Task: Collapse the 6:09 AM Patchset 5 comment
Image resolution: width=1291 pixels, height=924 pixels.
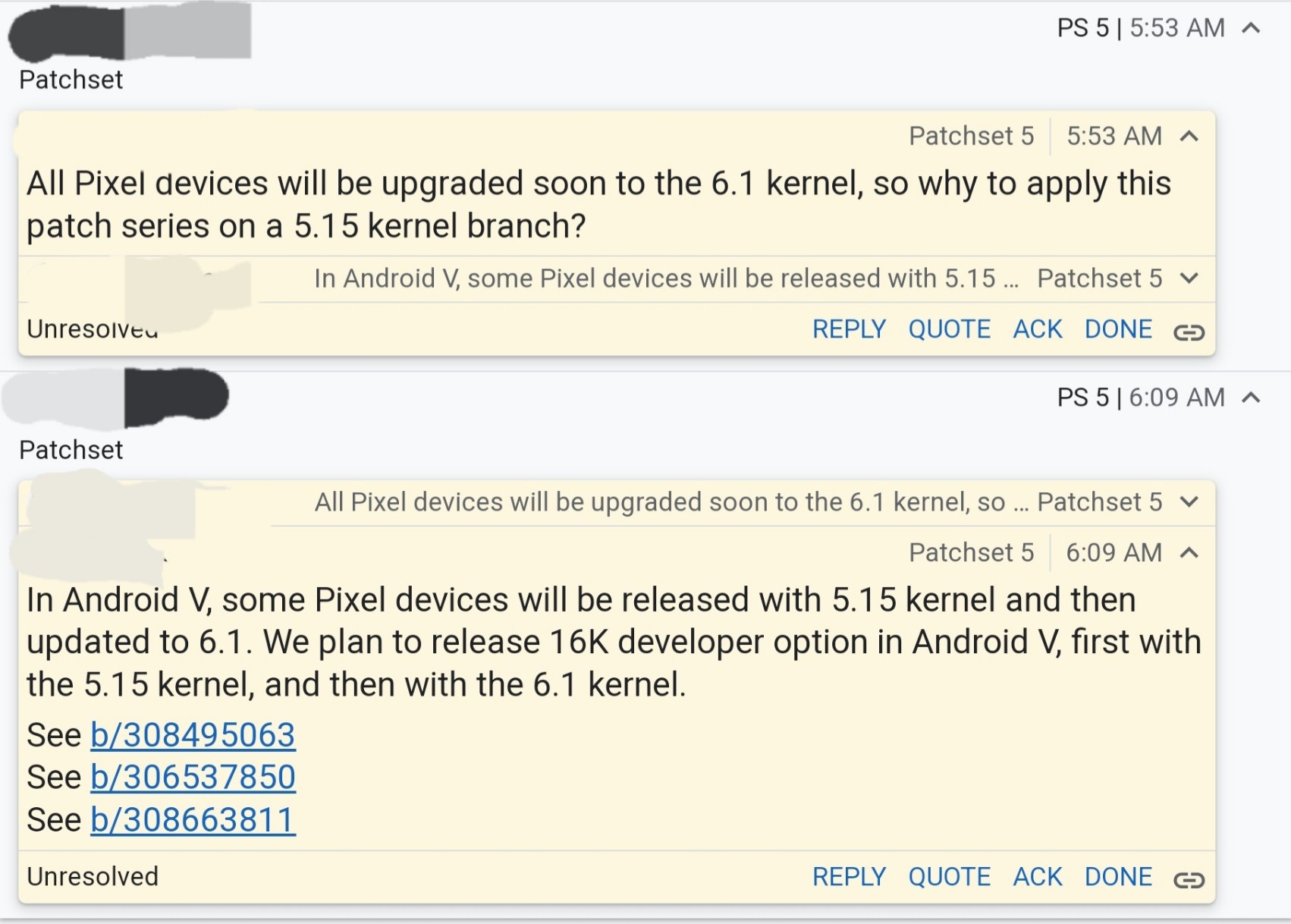Action: (x=1189, y=553)
